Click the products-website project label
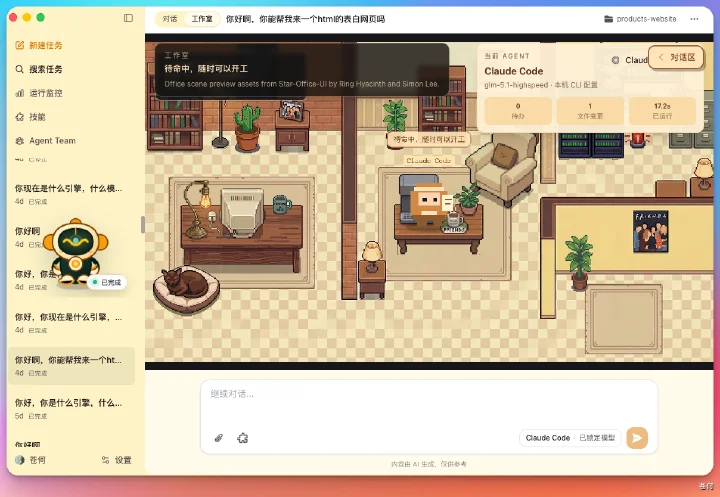 point(646,19)
